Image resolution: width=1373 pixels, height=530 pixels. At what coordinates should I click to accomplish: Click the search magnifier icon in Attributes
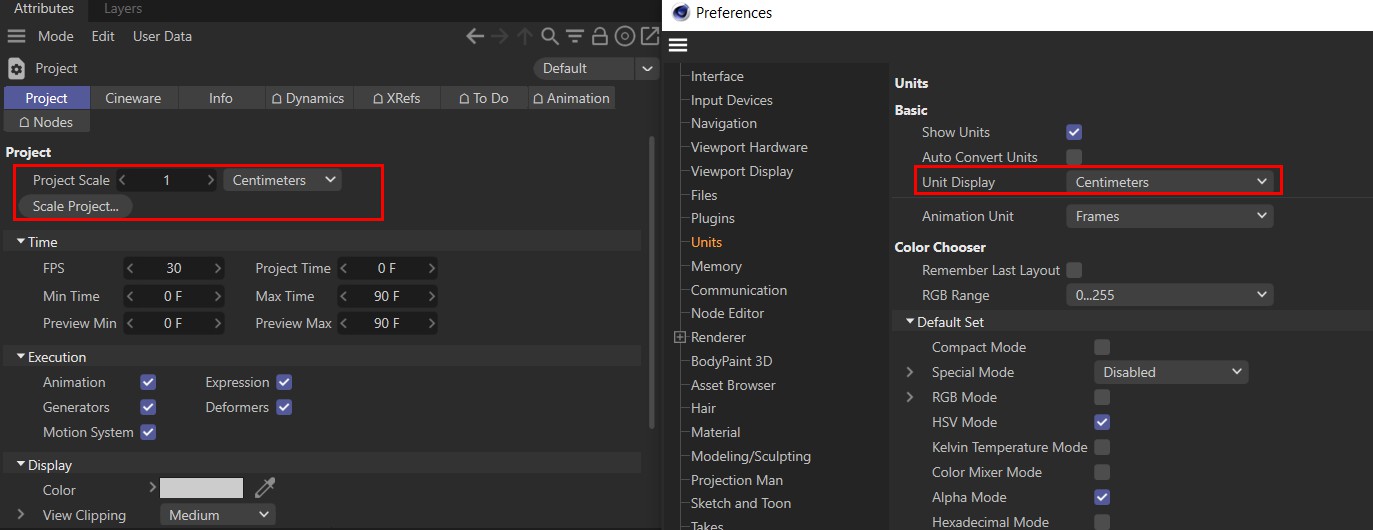tap(549, 37)
